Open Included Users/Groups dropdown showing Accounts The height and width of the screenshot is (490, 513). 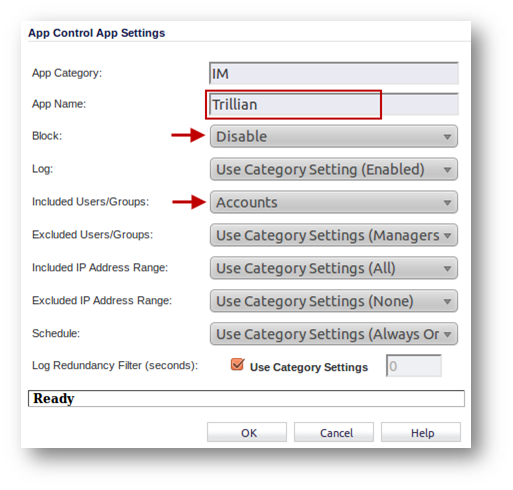[334, 202]
